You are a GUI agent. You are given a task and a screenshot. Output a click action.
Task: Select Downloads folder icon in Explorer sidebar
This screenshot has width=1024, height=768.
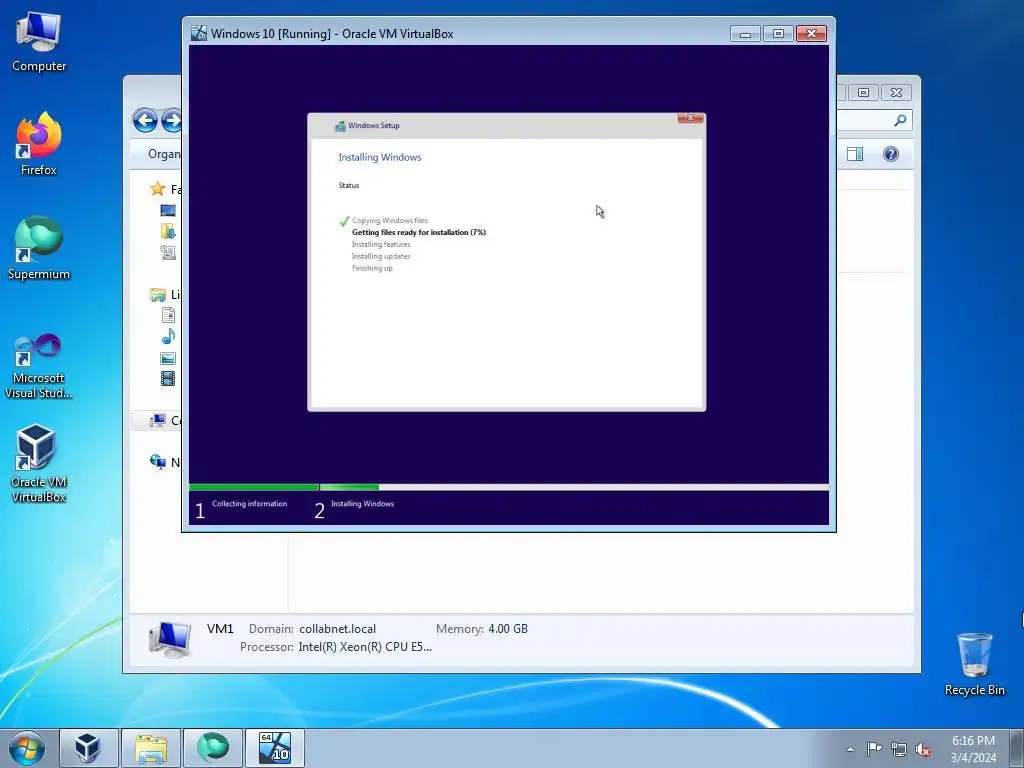click(x=168, y=231)
